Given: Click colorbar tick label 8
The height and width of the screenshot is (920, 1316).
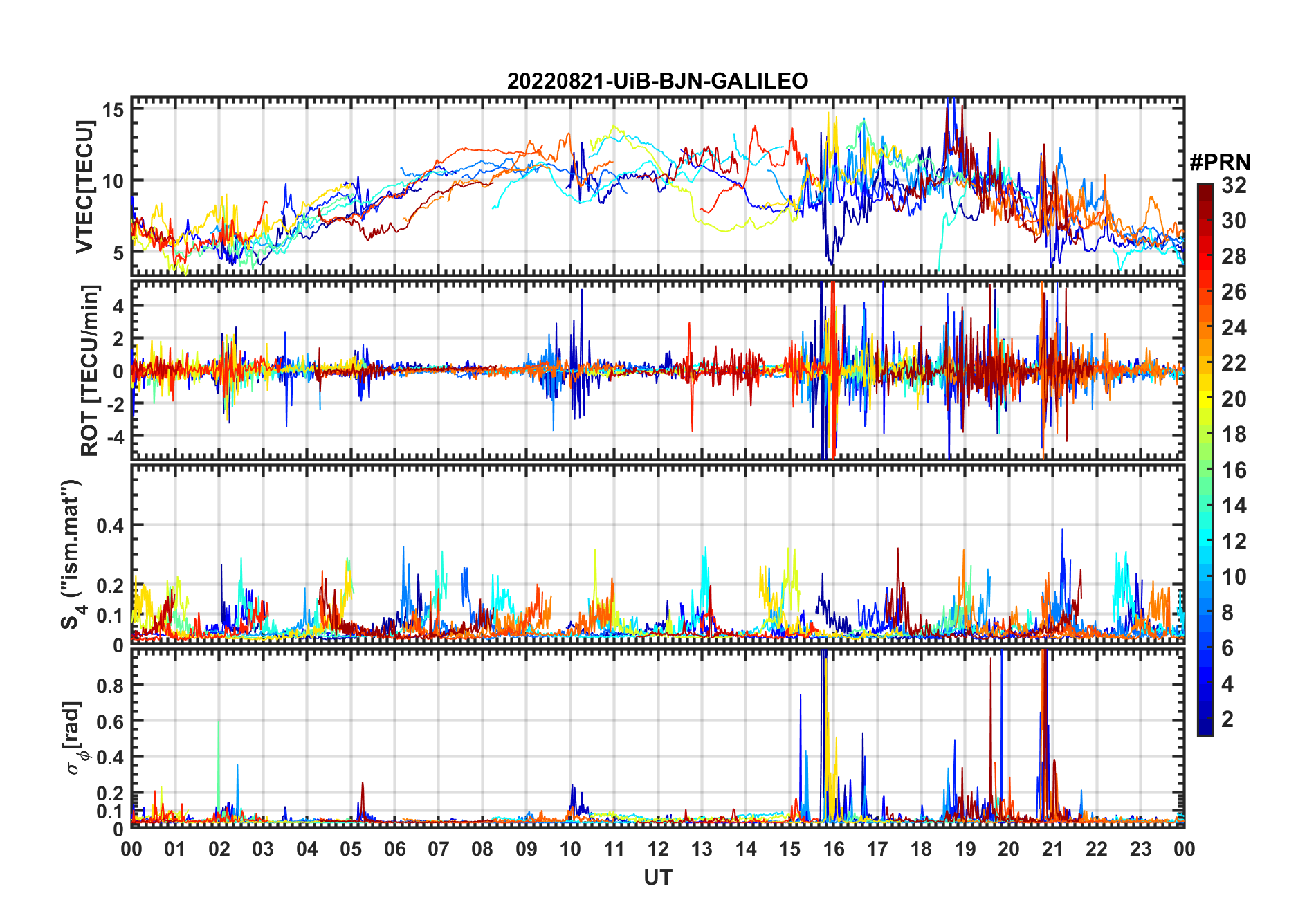Looking at the screenshot, I should 1227,612.
